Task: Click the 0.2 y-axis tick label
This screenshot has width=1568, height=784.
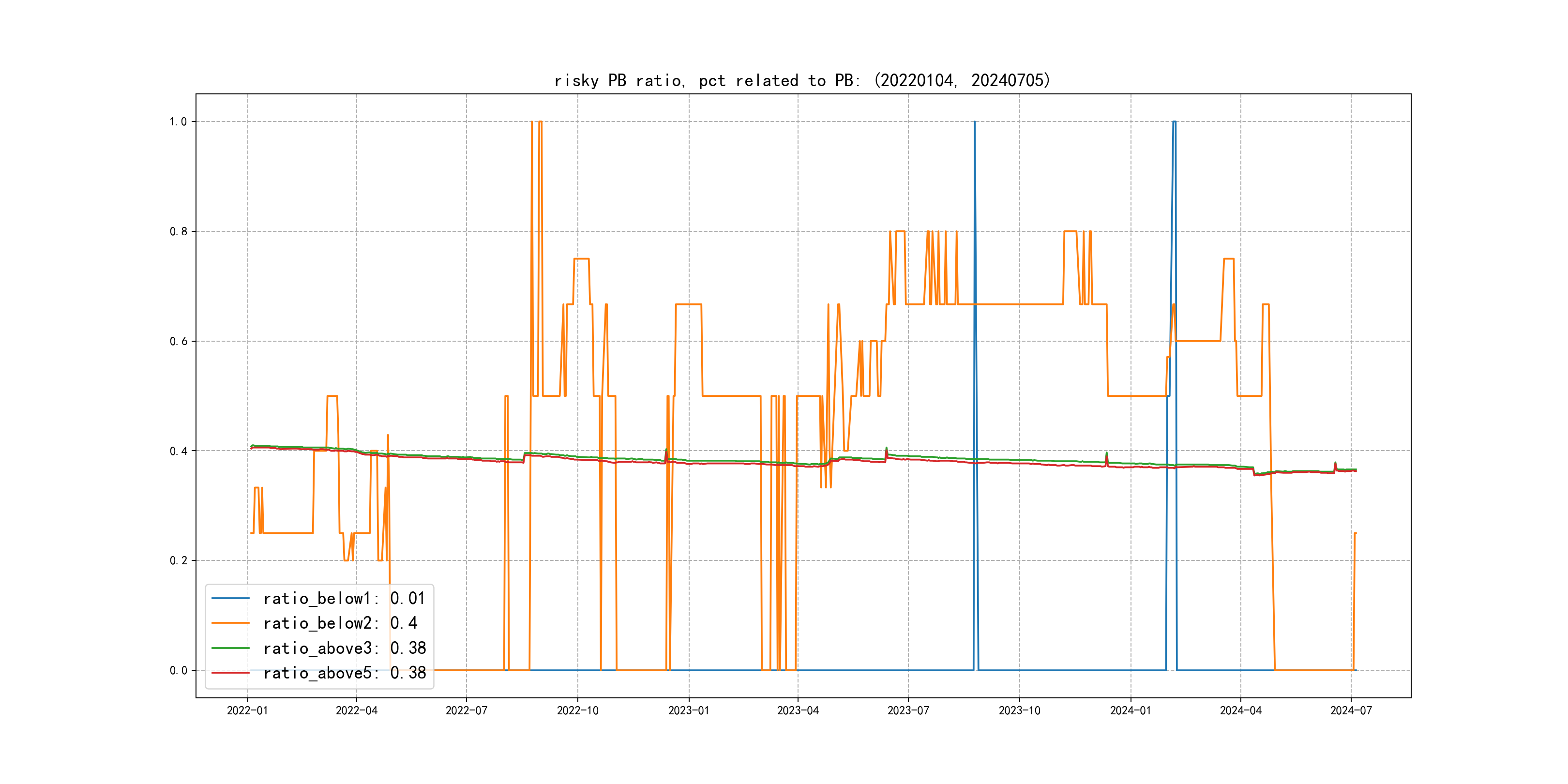Action: [178, 560]
